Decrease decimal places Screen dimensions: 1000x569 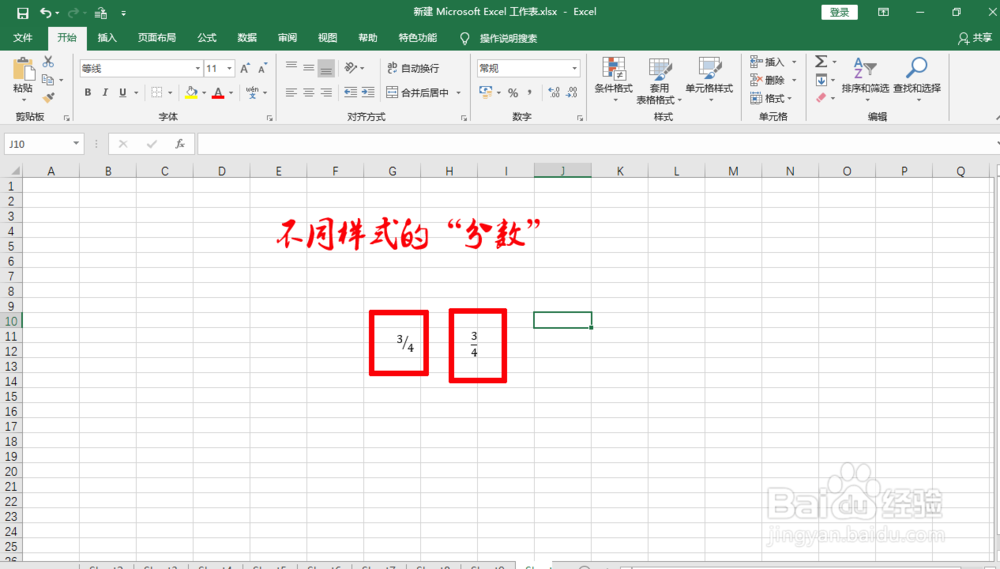[572, 93]
